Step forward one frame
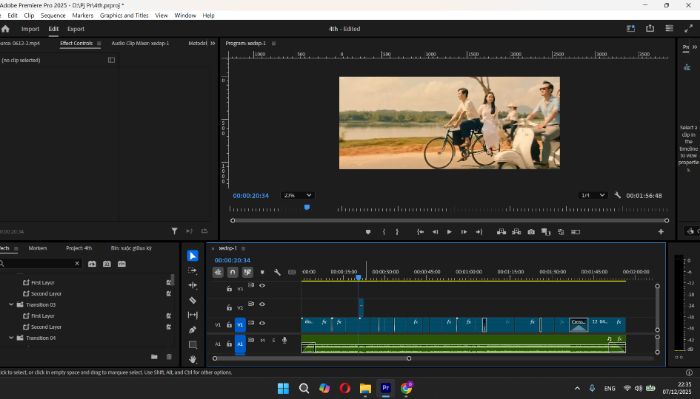The image size is (700, 399). click(x=464, y=232)
